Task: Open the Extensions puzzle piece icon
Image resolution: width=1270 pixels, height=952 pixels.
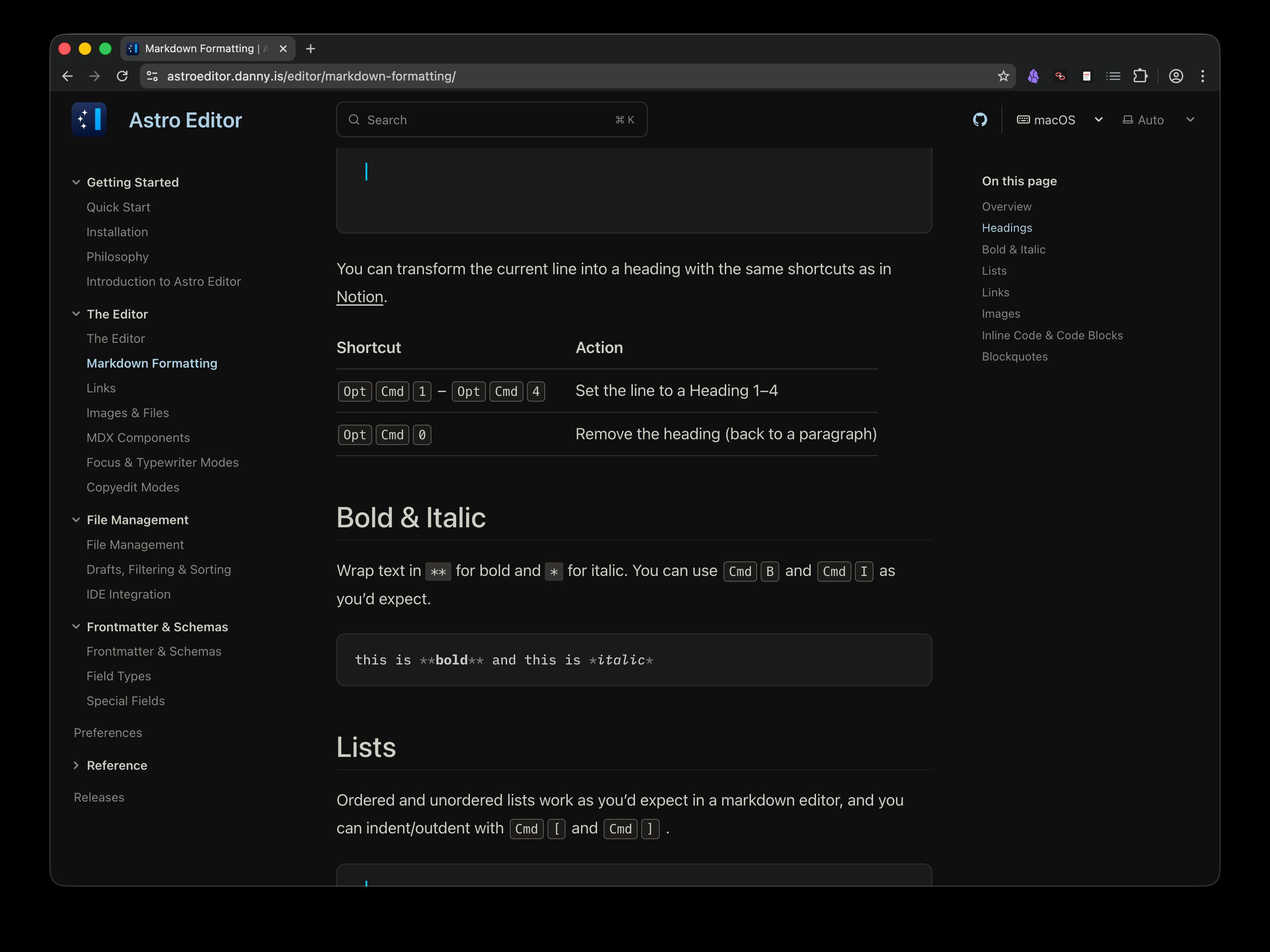Action: point(1140,76)
